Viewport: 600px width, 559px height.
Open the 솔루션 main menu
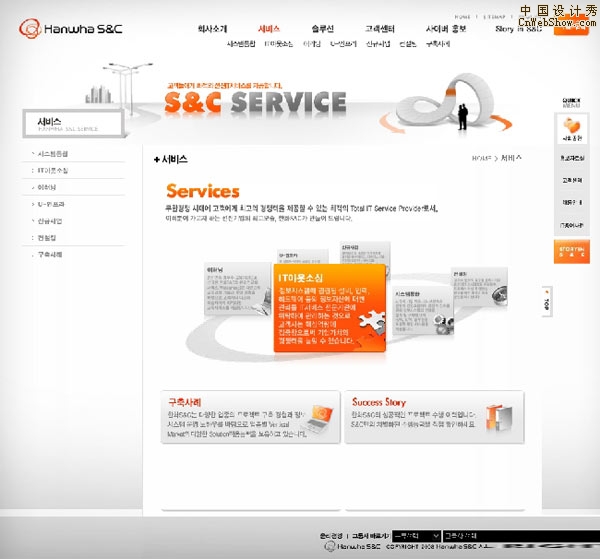[x=323, y=29]
